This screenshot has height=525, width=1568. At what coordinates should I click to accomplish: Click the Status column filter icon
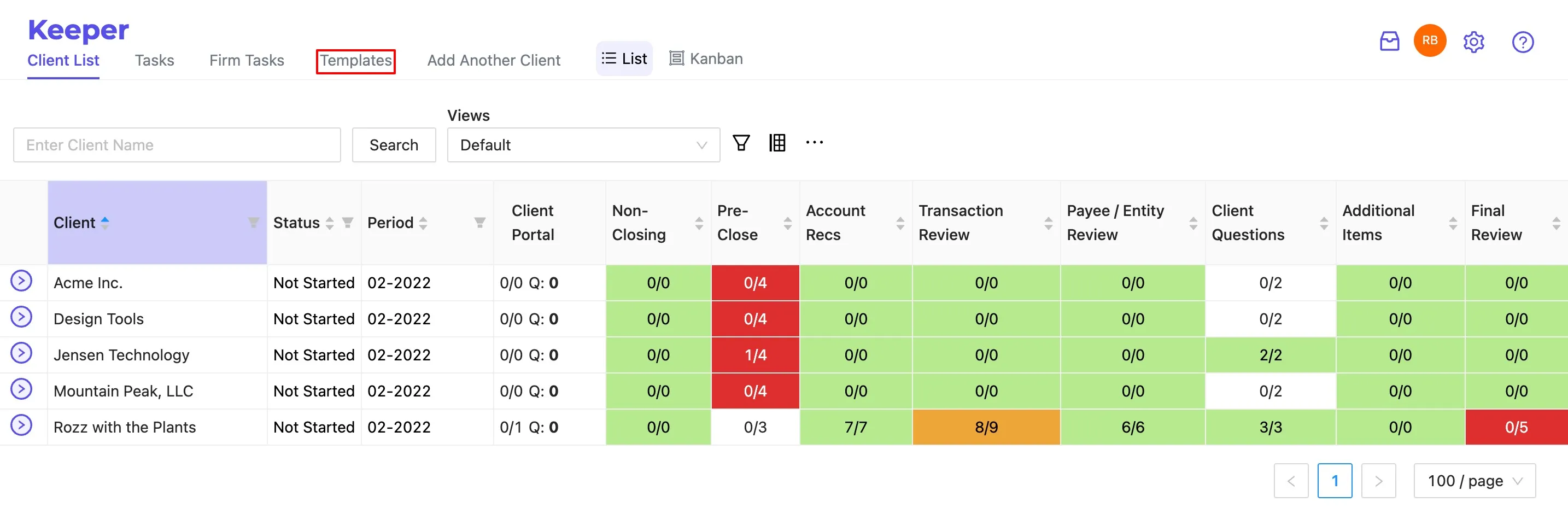(x=348, y=223)
